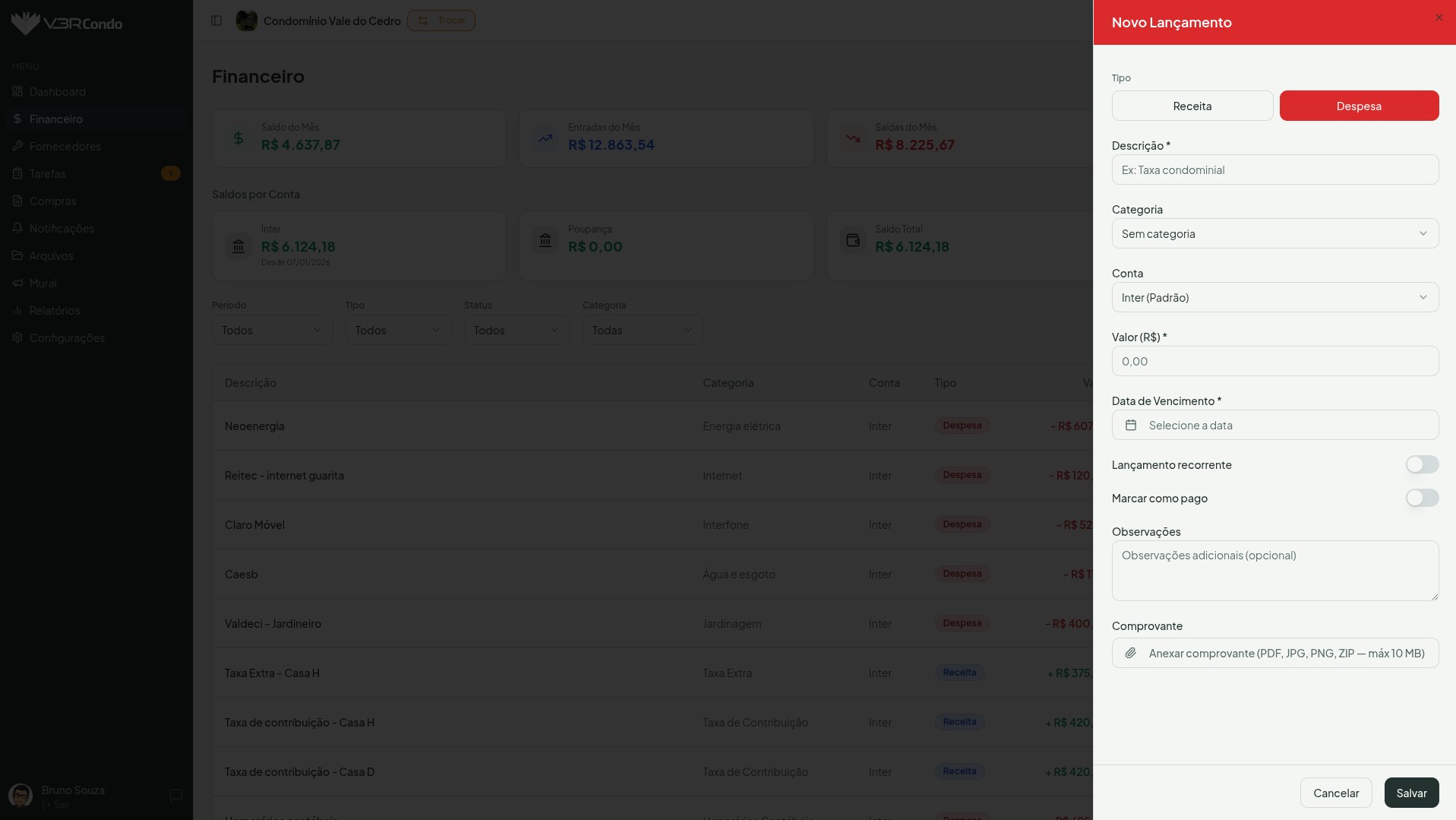Viewport: 1456px width, 820px height.
Task: Click the Saldo Total wallet icon
Action: coord(853,241)
